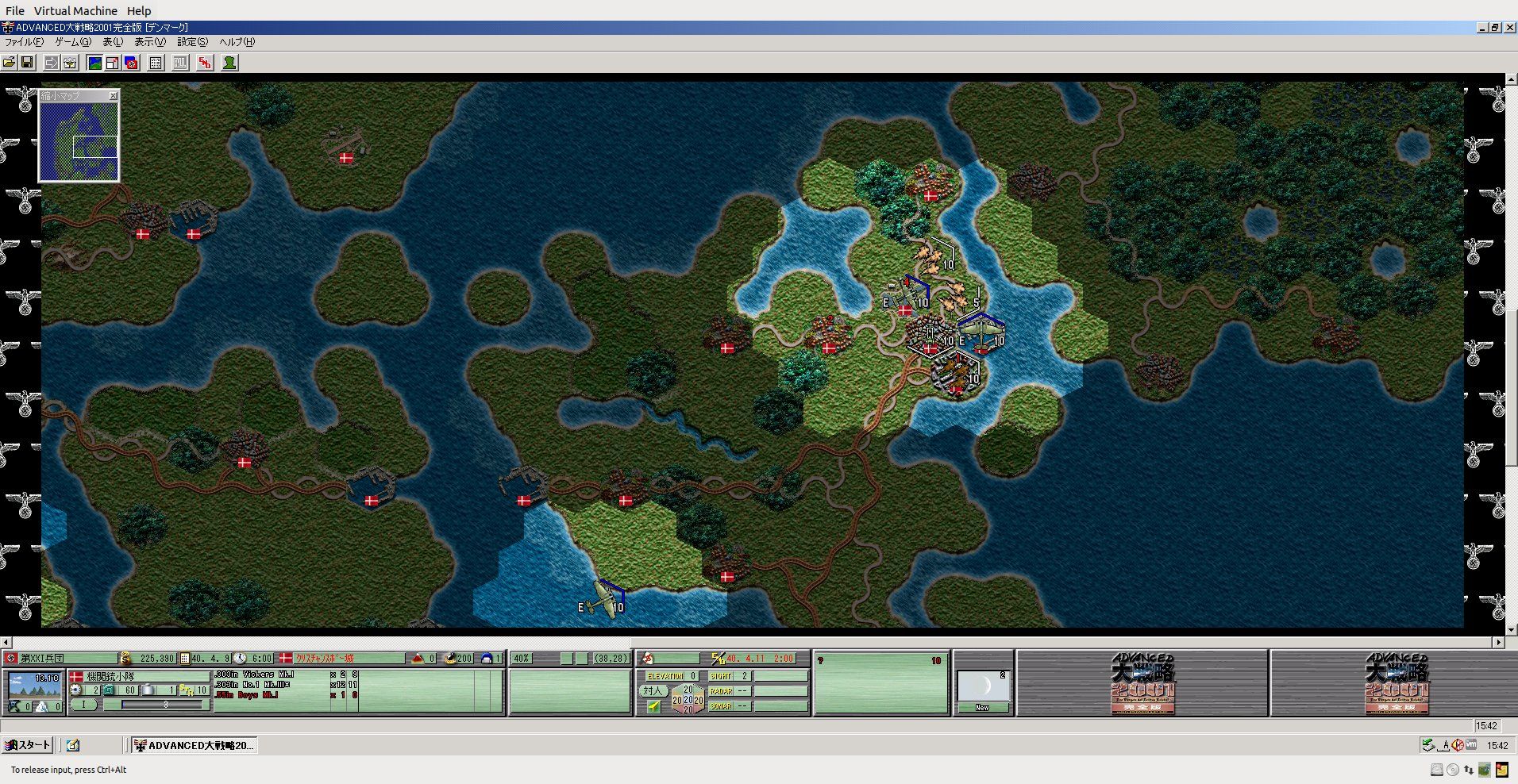Click the 第XXI兵団 faction name field
Viewport: 1518px width, 784px height.
(68, 659)
